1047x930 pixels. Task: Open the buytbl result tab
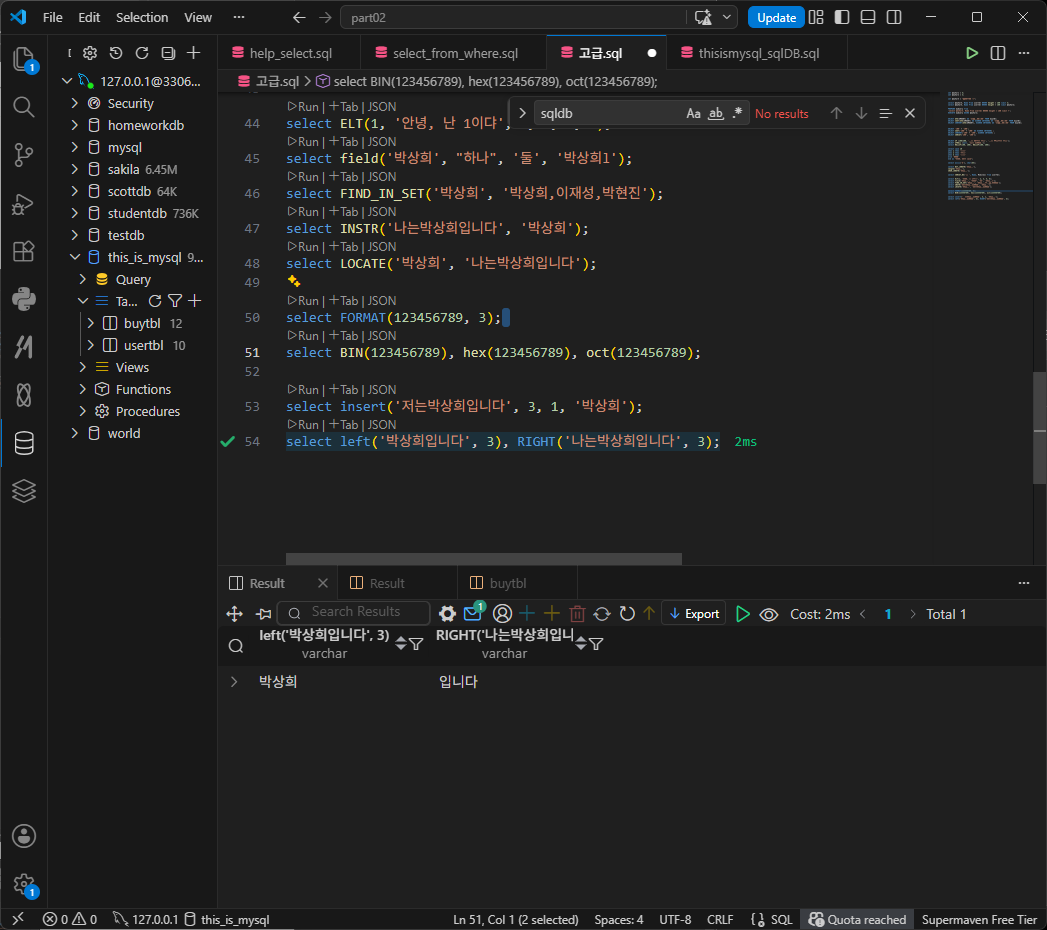point(517,584)
